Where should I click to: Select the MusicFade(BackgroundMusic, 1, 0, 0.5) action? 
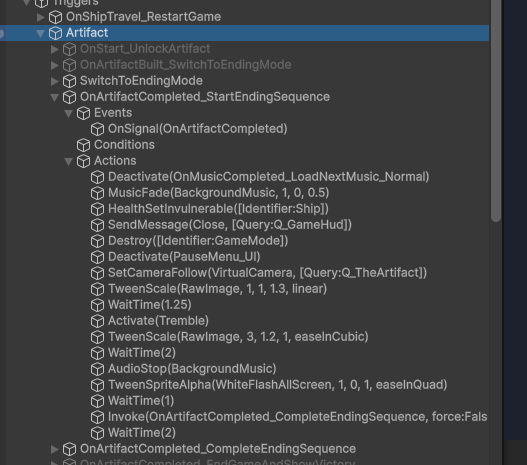[x=218, y=193]
